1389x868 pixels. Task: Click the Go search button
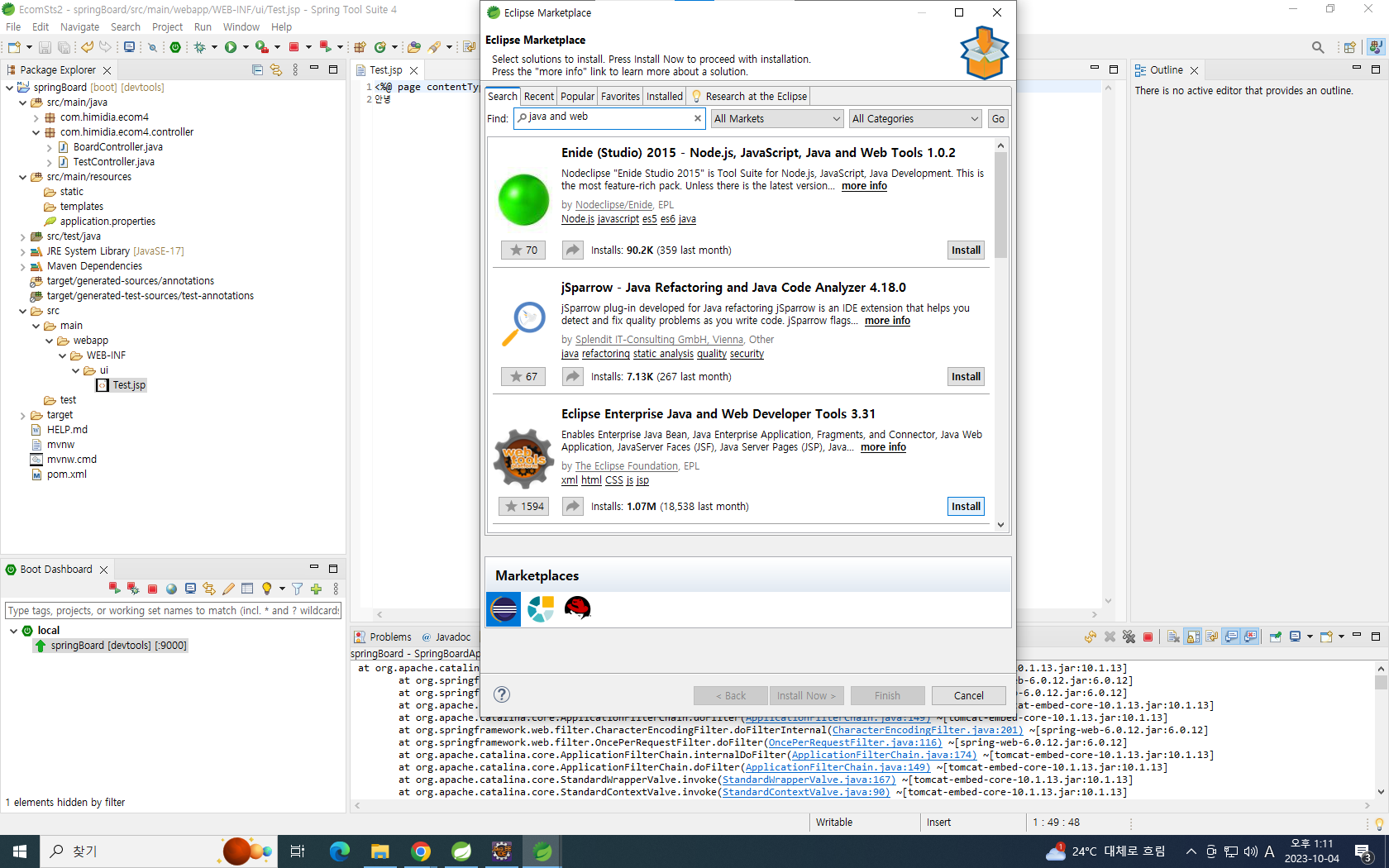point(998,119)
